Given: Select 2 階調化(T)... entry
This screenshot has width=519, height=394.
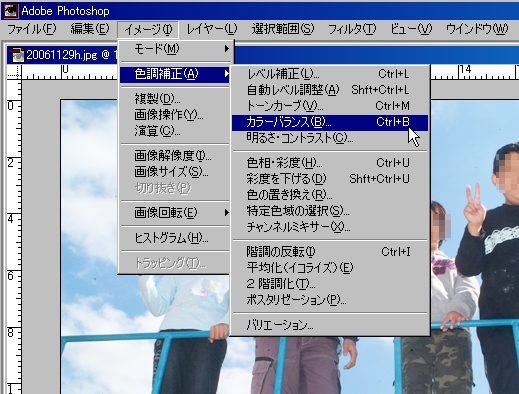Looking at the screenshot, I should click(x=329, y=284).
